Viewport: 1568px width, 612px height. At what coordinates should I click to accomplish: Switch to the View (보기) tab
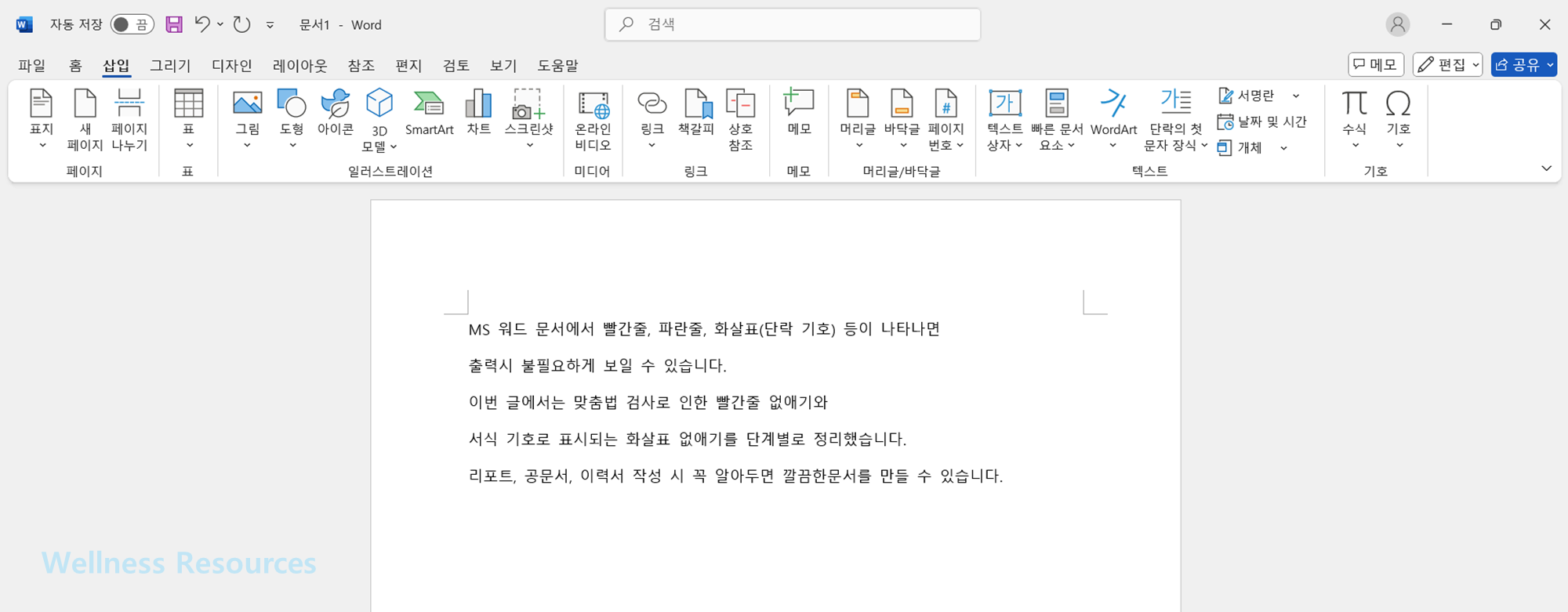pos(503,66)
